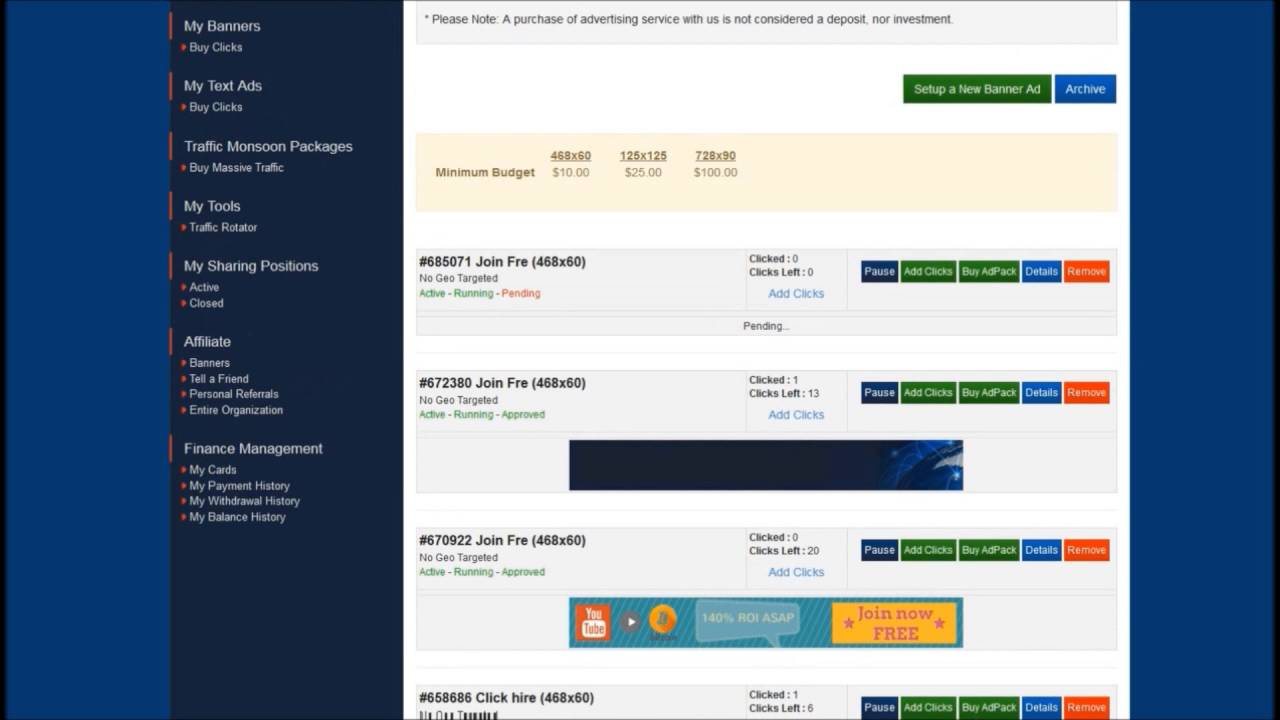This screenshot has width=1280, height=720.
Task: View Details of banner #685071
Action: click(1041, 272)
